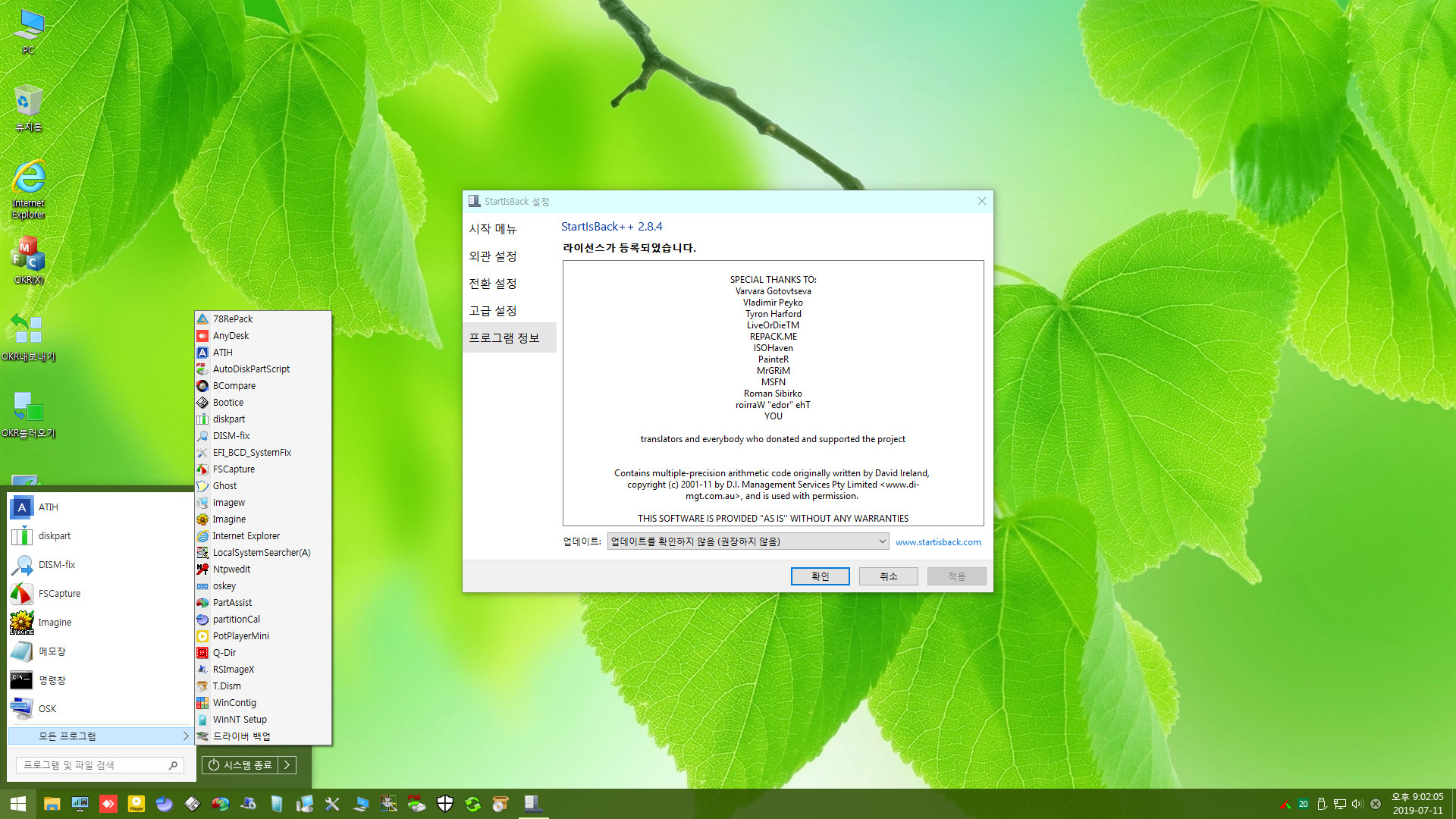Viewport: 1456px width, 819px height.
Task: Open OKR내보내기 desktop icon
Action: coord(28,337)
